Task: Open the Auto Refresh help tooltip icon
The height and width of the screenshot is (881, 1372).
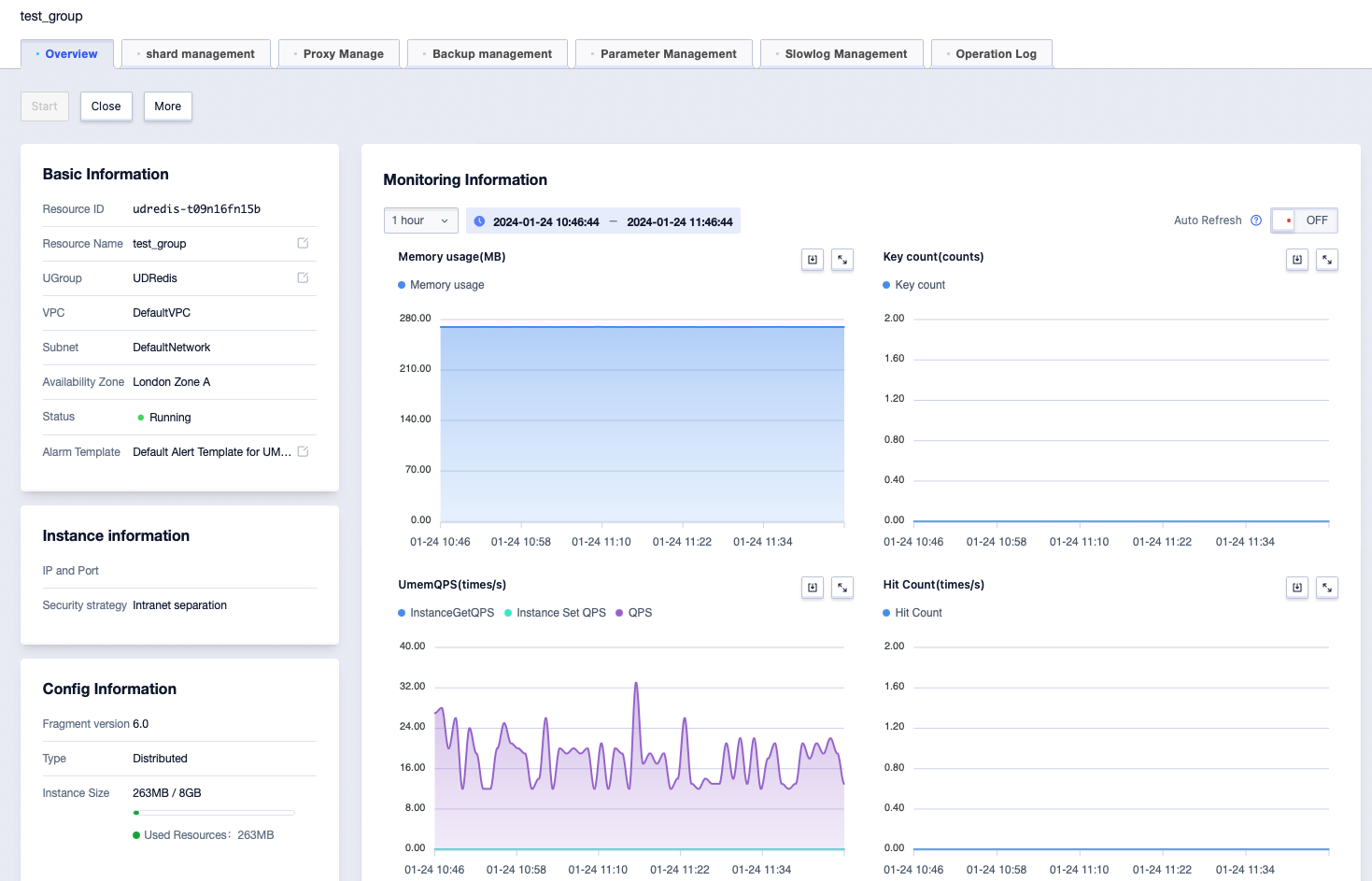Action: click(1256, 220)
